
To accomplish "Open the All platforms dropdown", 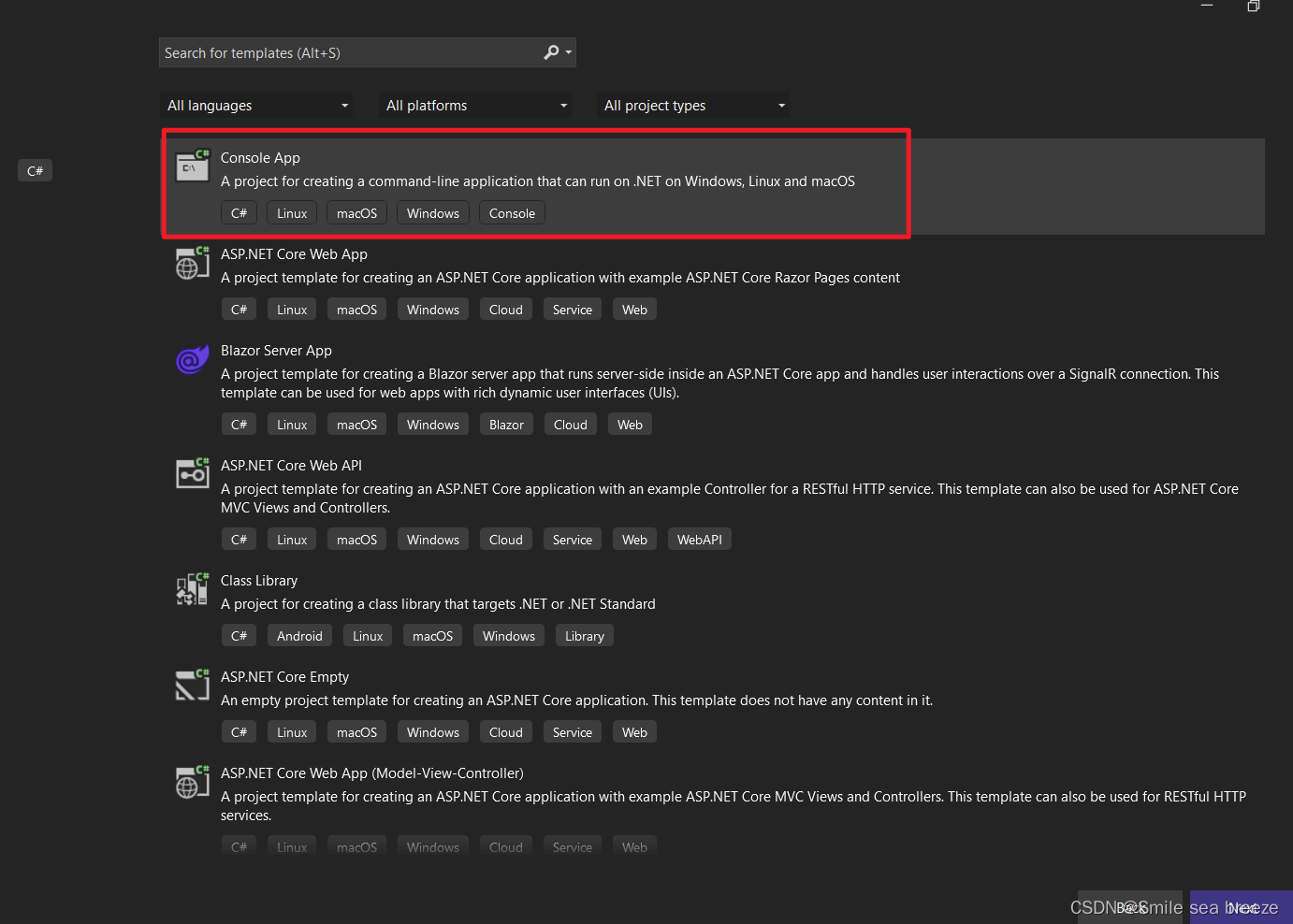I will [x=476, y=106].
